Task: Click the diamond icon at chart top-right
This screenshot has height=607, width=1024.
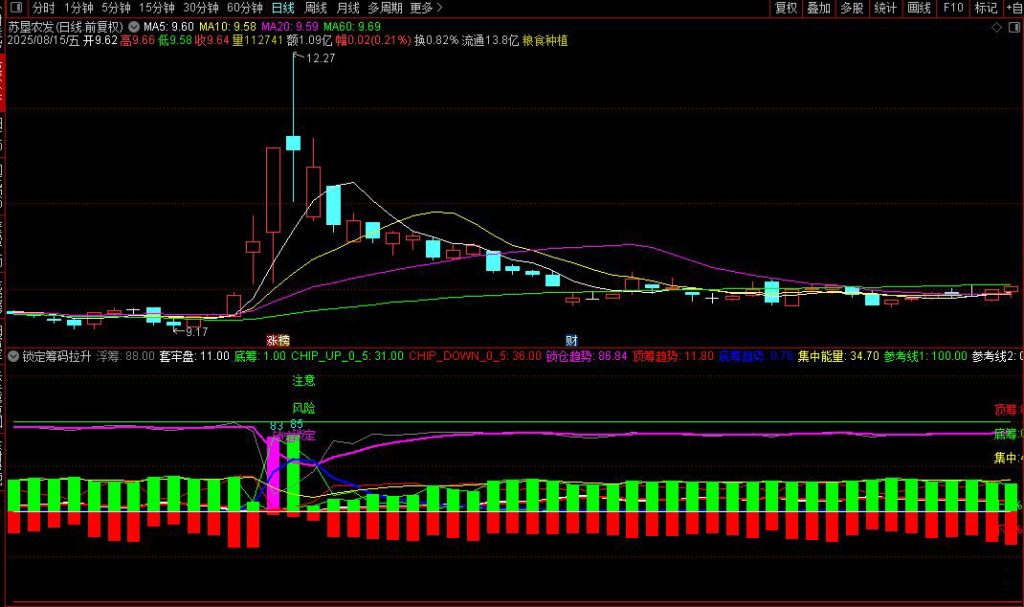Action: [996, 26]
